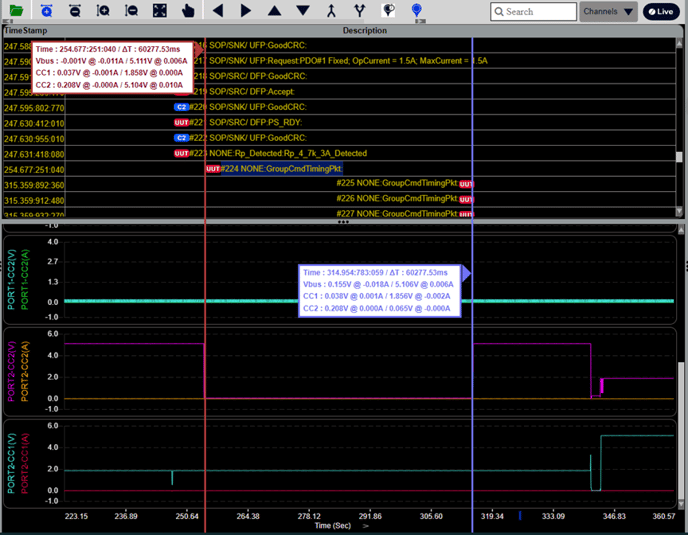
Task: Click timestamp 254.677:251:040
Action: point(34,169)
